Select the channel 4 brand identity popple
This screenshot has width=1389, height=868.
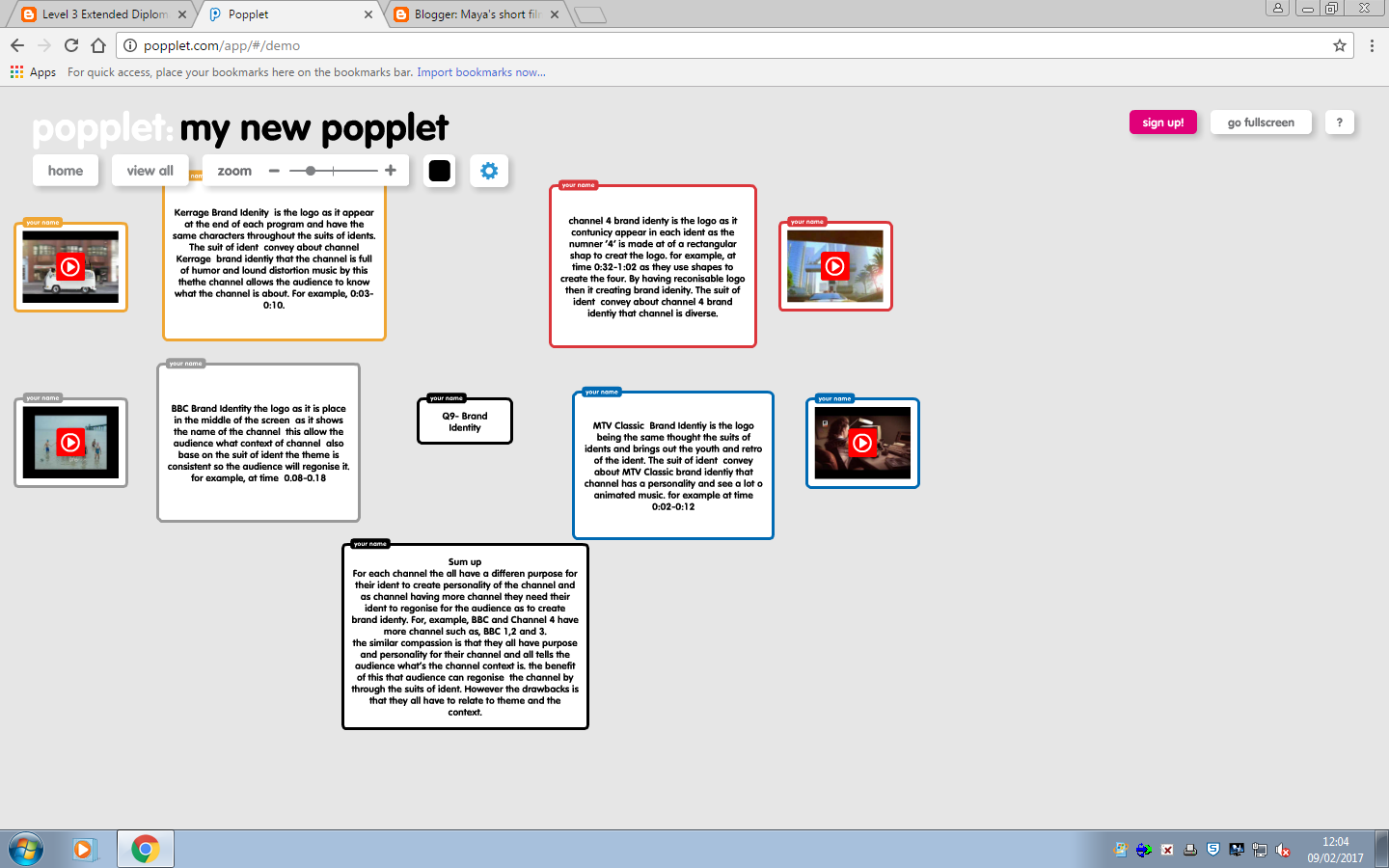653,266
